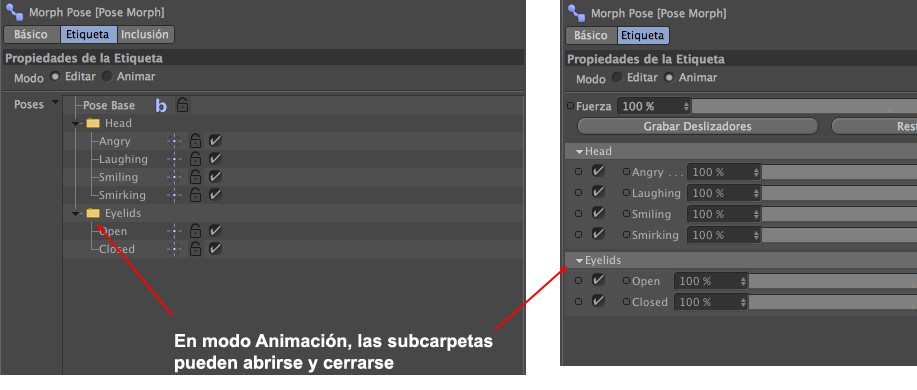Click the target icon for the Laughing pose

[174, 159]
